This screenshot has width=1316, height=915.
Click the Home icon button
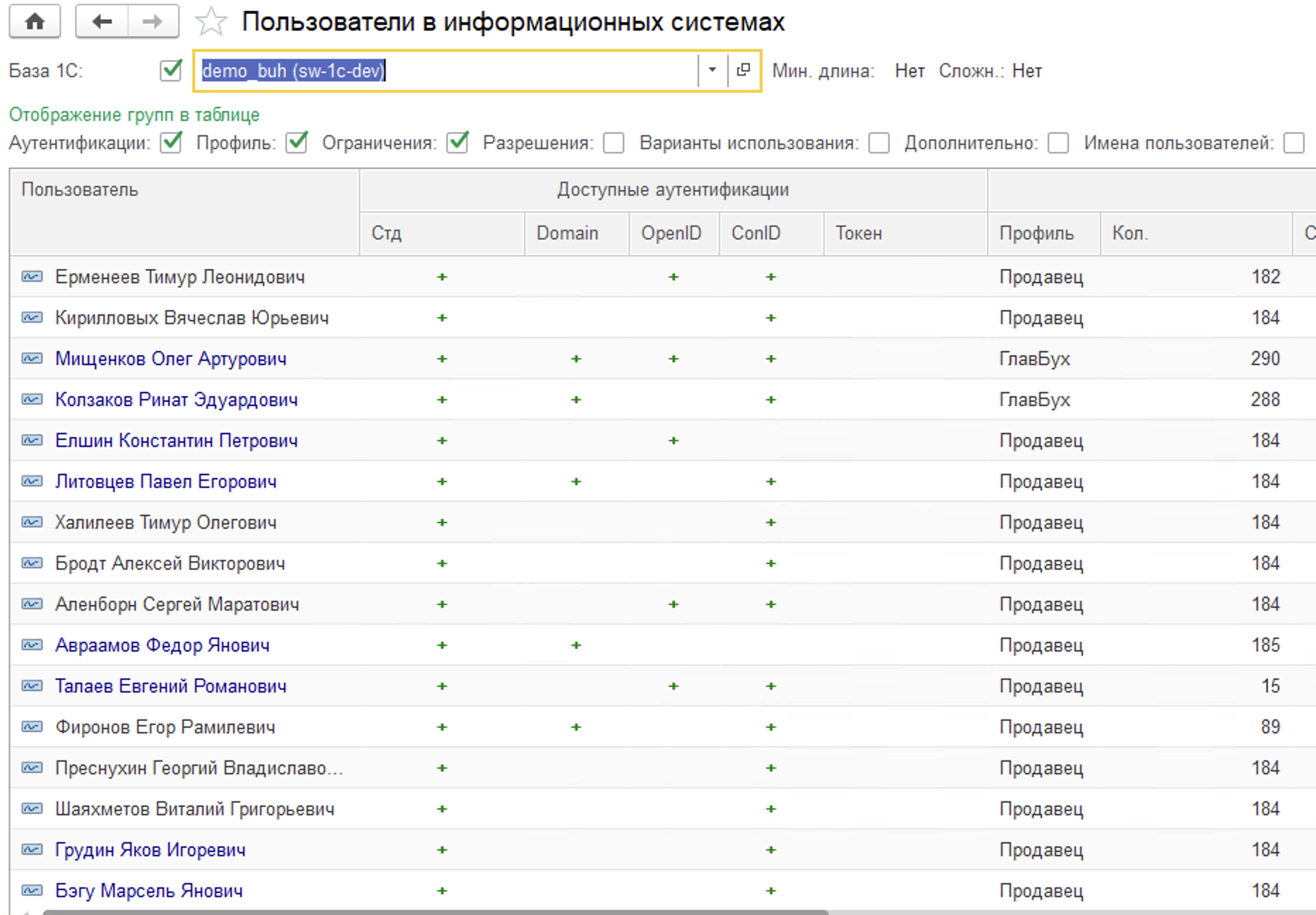coord(35,22)
